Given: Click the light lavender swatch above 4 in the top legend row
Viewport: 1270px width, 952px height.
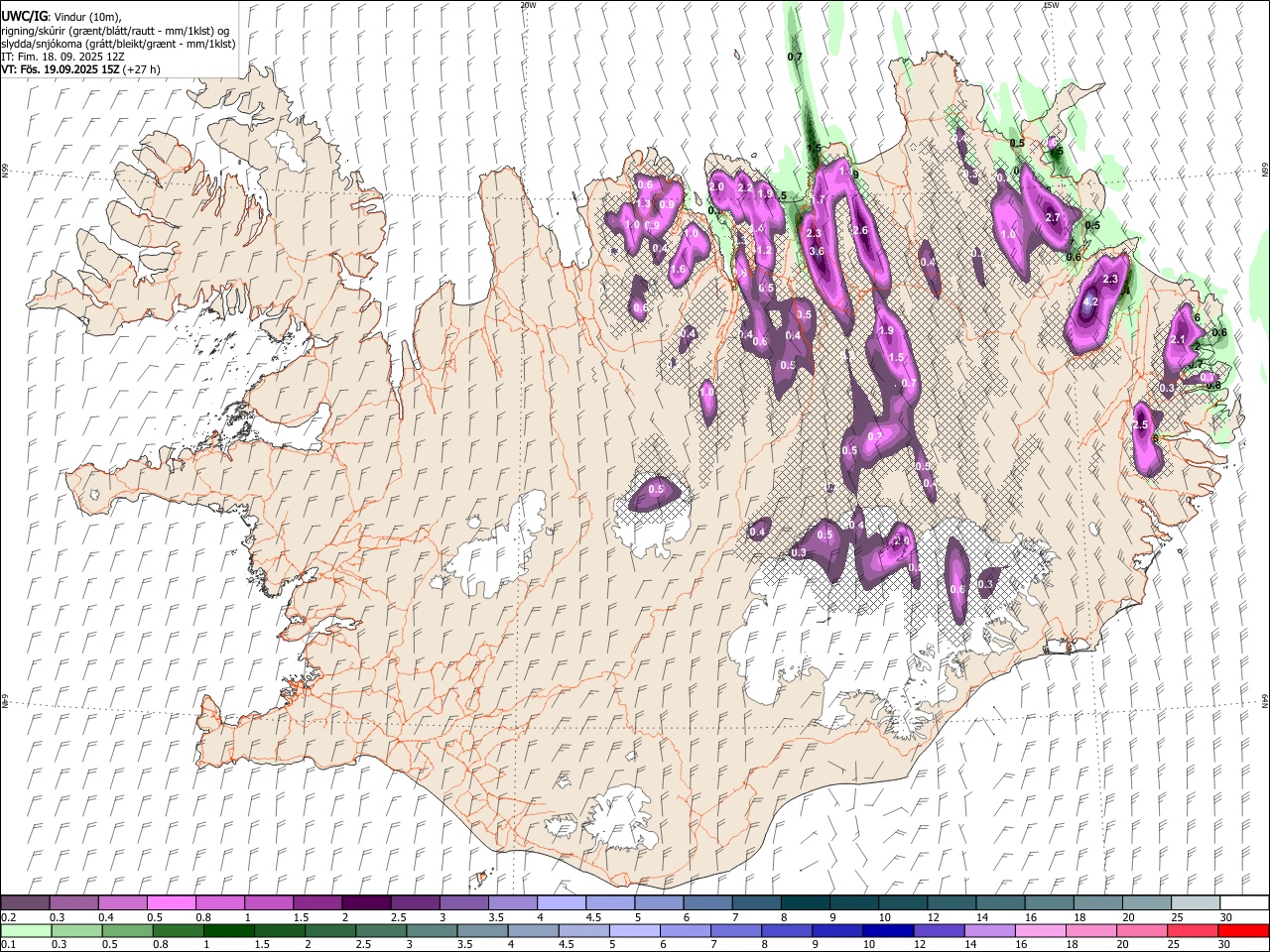Looking at the screenshot, I should [x=561, y=903].
